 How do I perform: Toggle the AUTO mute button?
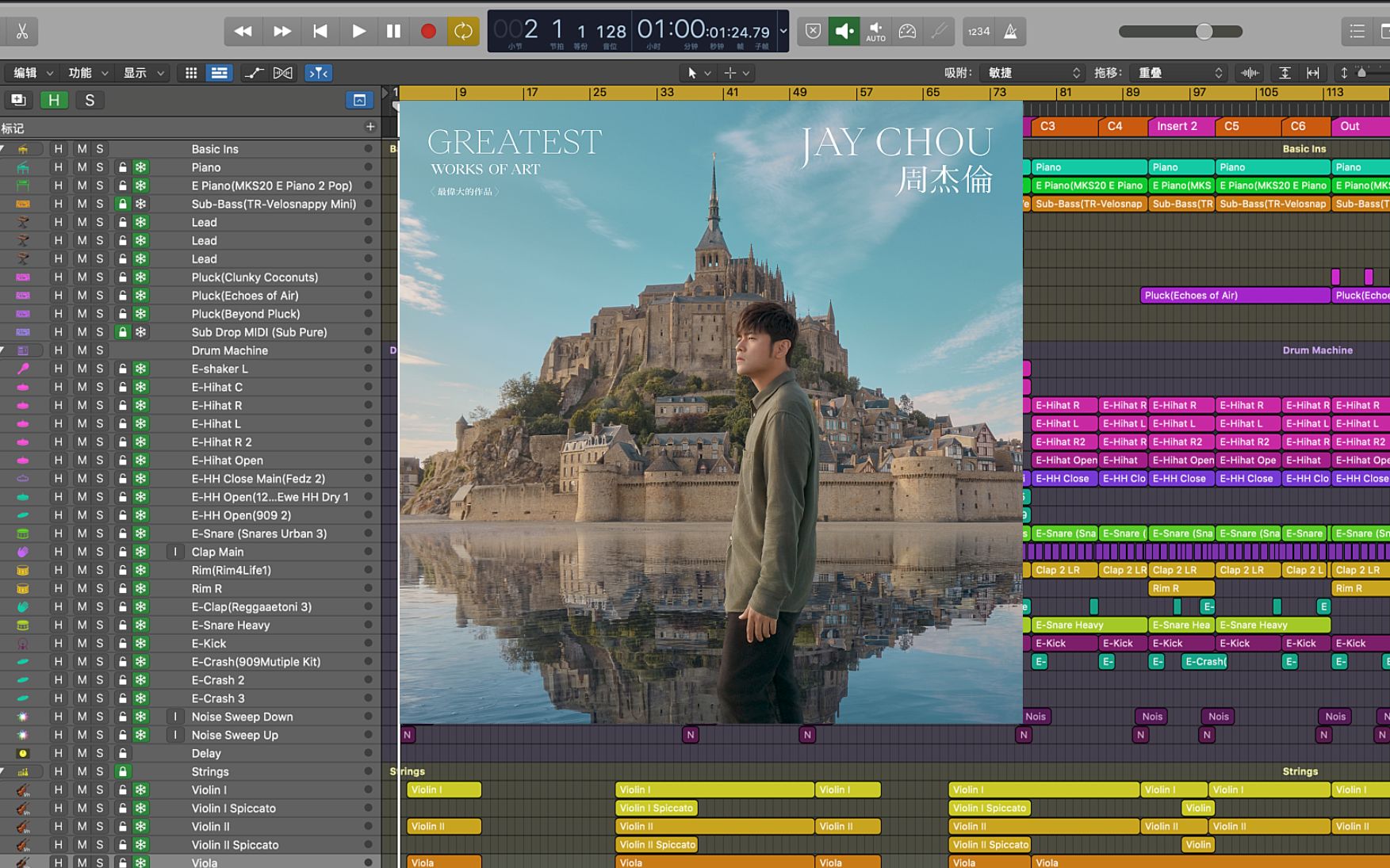pyautogui.click(x=875, y=32)
